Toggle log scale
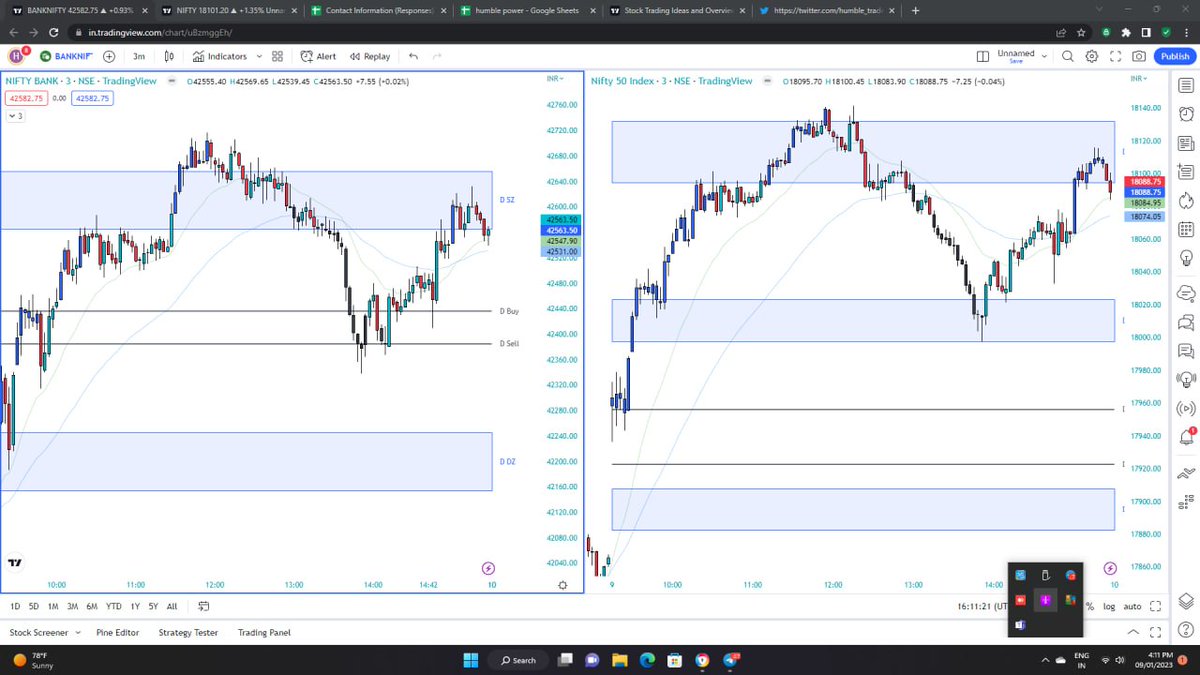The width and height of the screenshot is (1200, 675). click(1109, 606)
